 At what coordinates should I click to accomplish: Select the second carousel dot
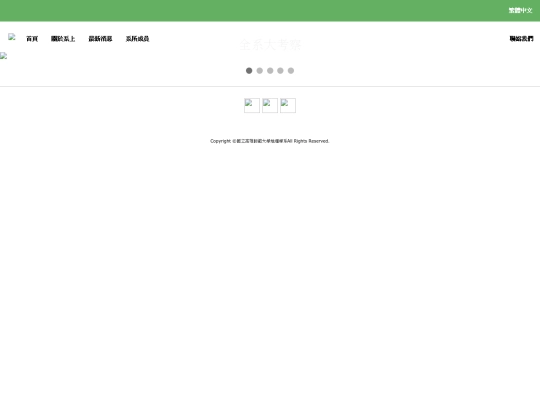260,71
